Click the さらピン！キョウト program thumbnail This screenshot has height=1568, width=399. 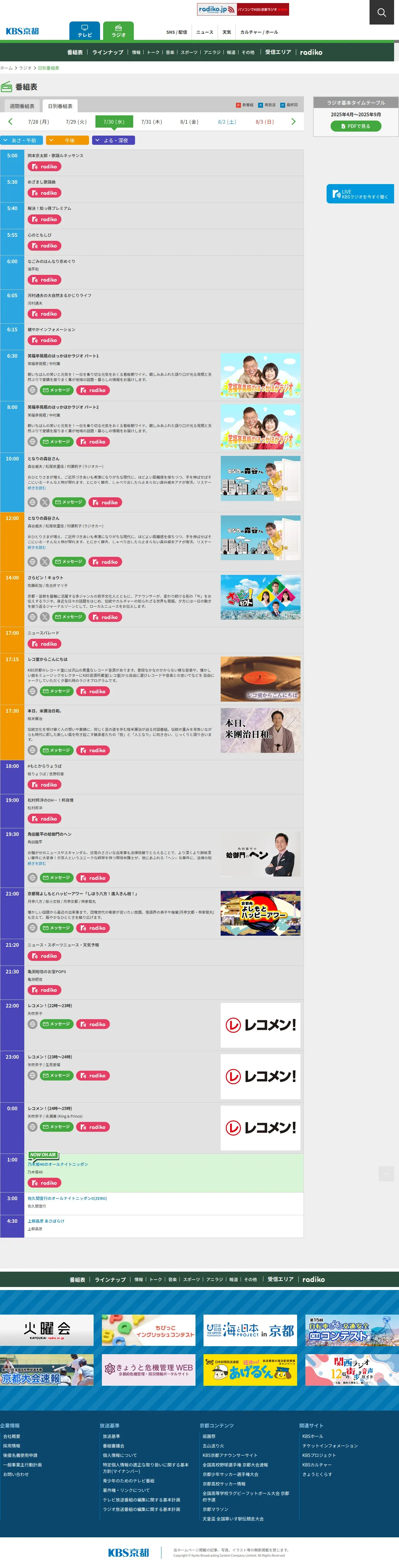click(260, 598)
